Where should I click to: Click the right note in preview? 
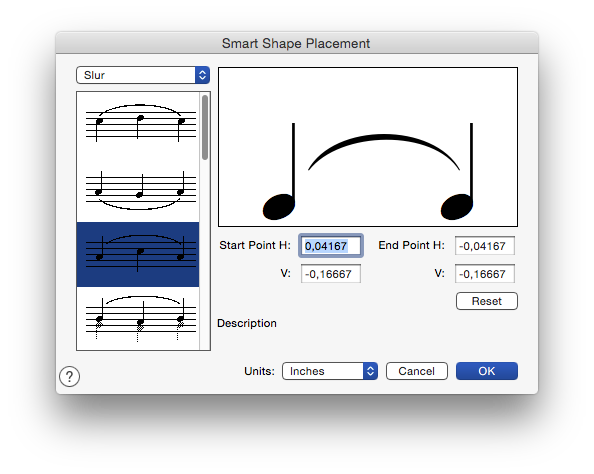[457, 171]
